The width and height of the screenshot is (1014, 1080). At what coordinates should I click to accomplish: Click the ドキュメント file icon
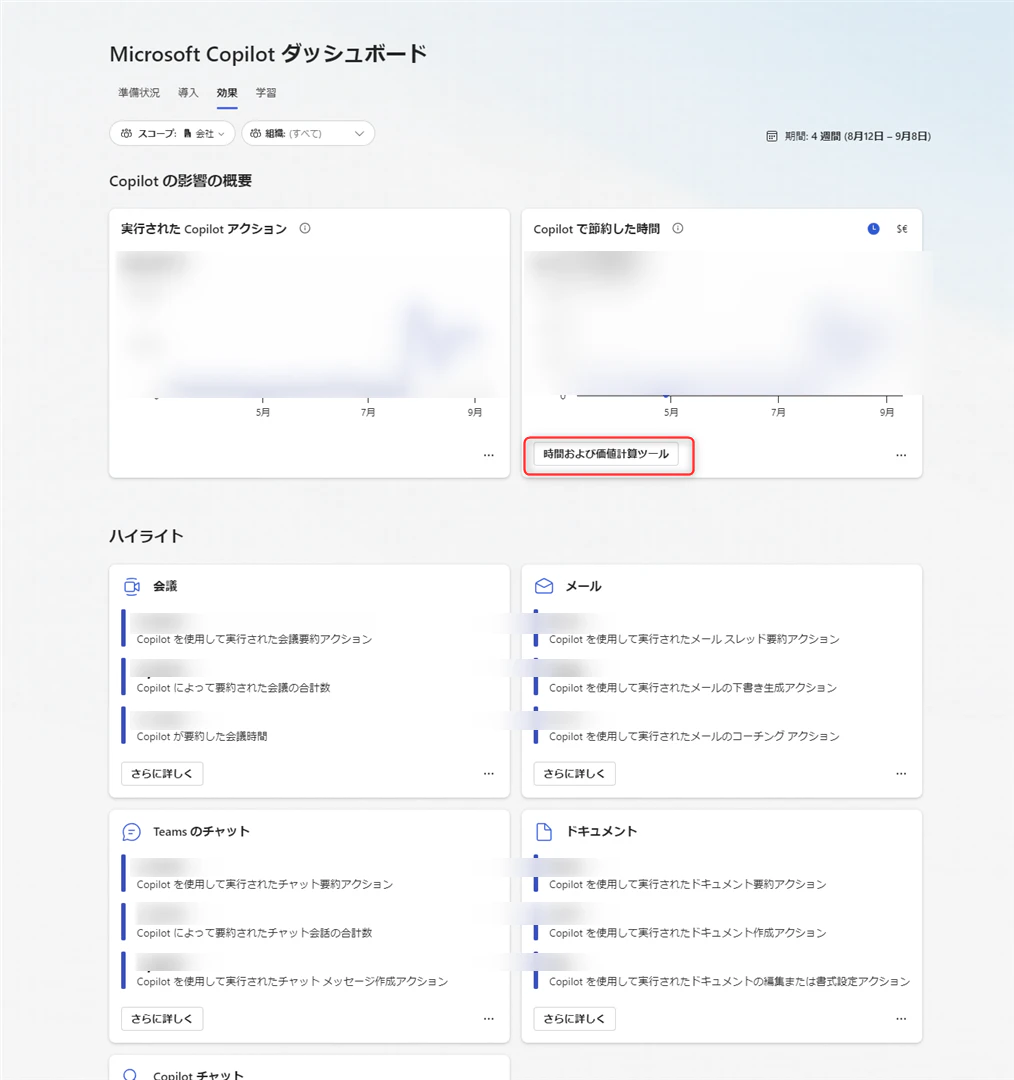[544, 832]
